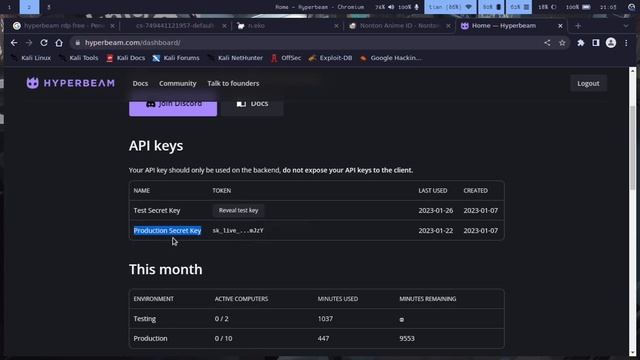Click the Hyperbeam logo
Image resolution: width=640 pixels, height=360 pixels.
click(70, 83)
